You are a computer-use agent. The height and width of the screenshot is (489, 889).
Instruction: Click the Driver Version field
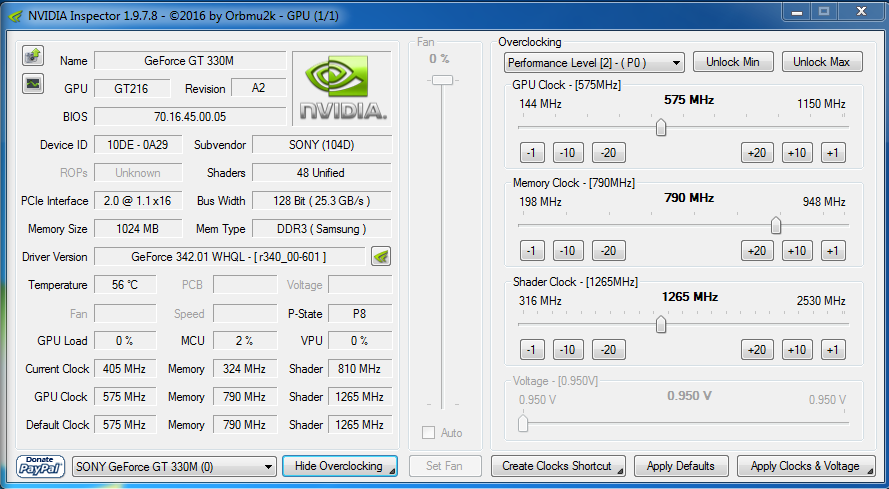click(x=229, y=257)
